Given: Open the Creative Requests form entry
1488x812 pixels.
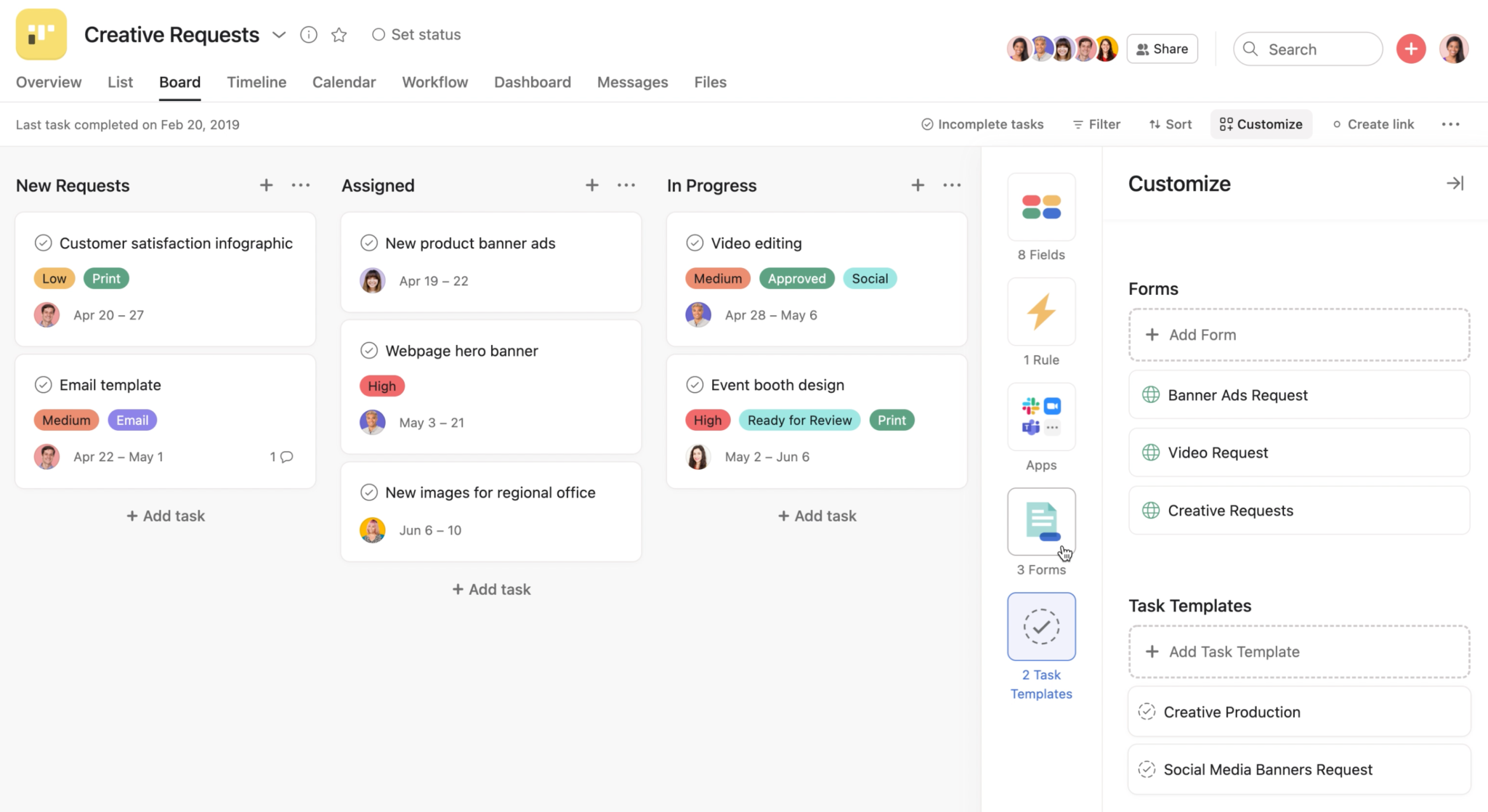Looking at the screenshot, I should (x=1299, y=511).
